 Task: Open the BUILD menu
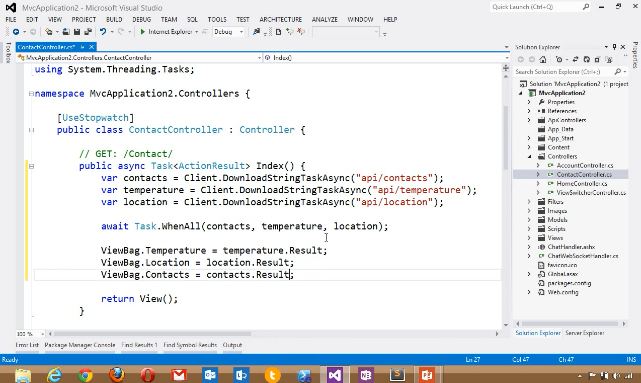(114, 19)
